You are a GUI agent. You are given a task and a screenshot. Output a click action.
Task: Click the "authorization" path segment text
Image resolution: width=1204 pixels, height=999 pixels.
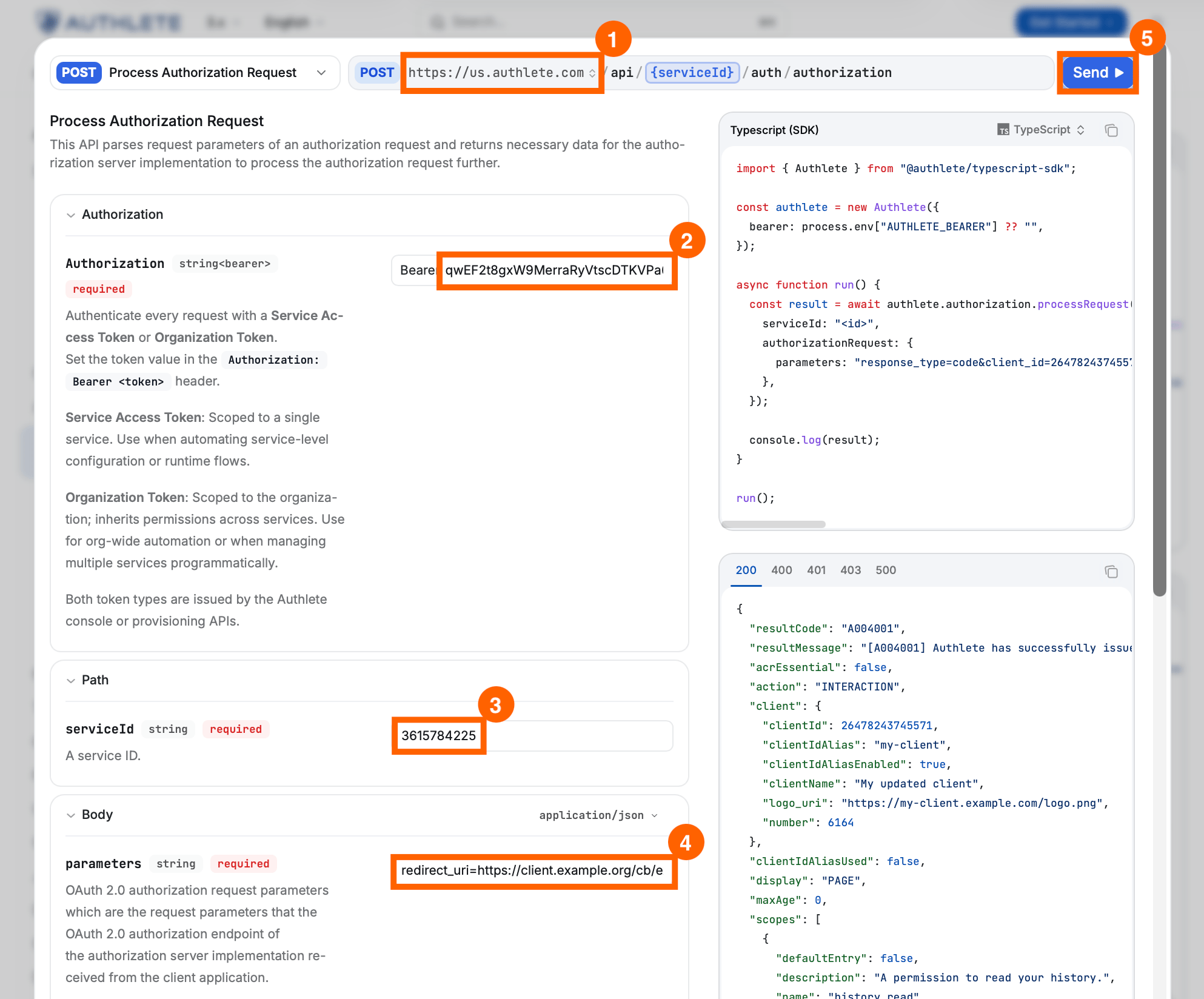pos(842,73)
